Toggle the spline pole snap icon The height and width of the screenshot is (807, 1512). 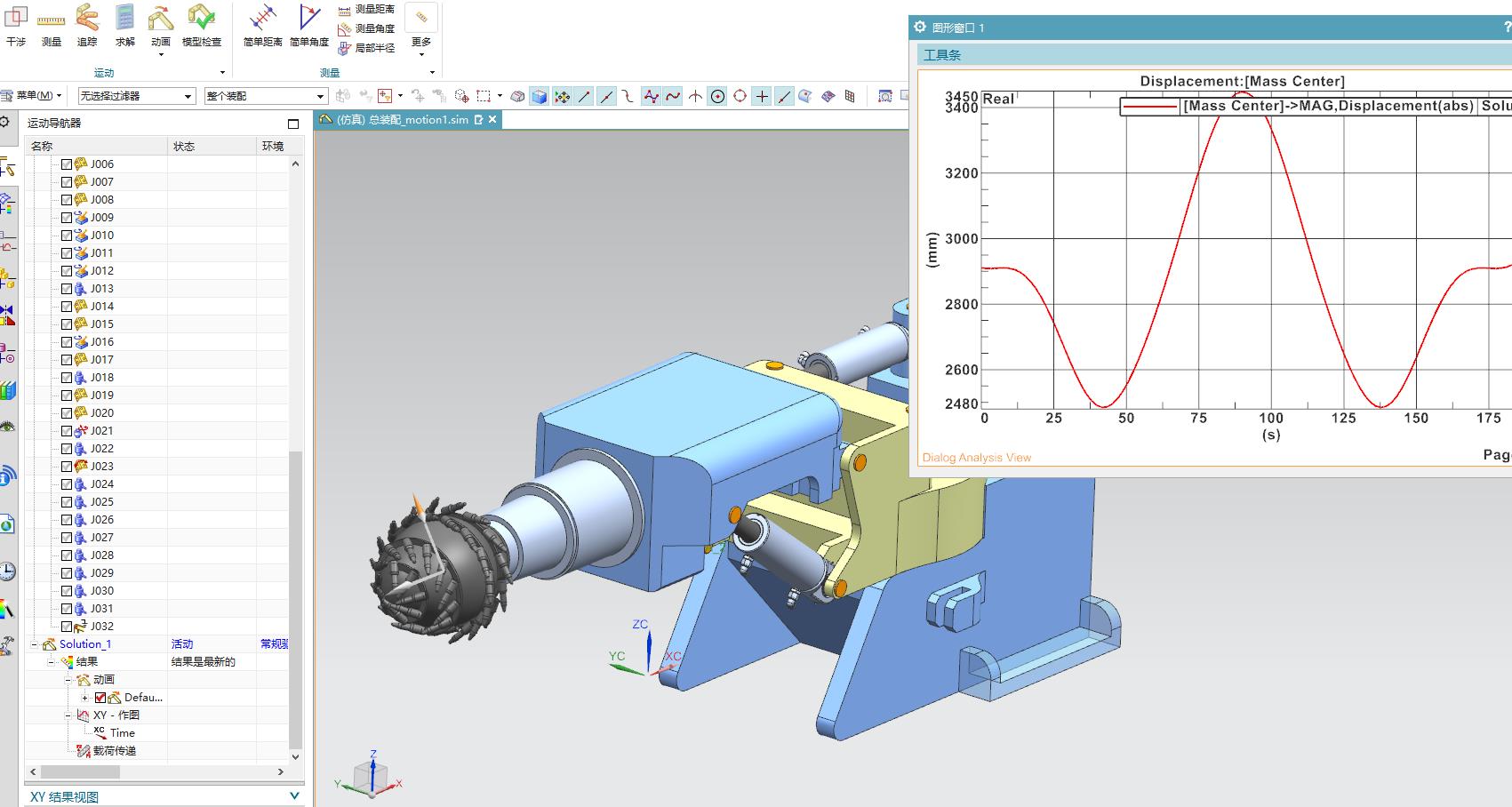point(651,96)
